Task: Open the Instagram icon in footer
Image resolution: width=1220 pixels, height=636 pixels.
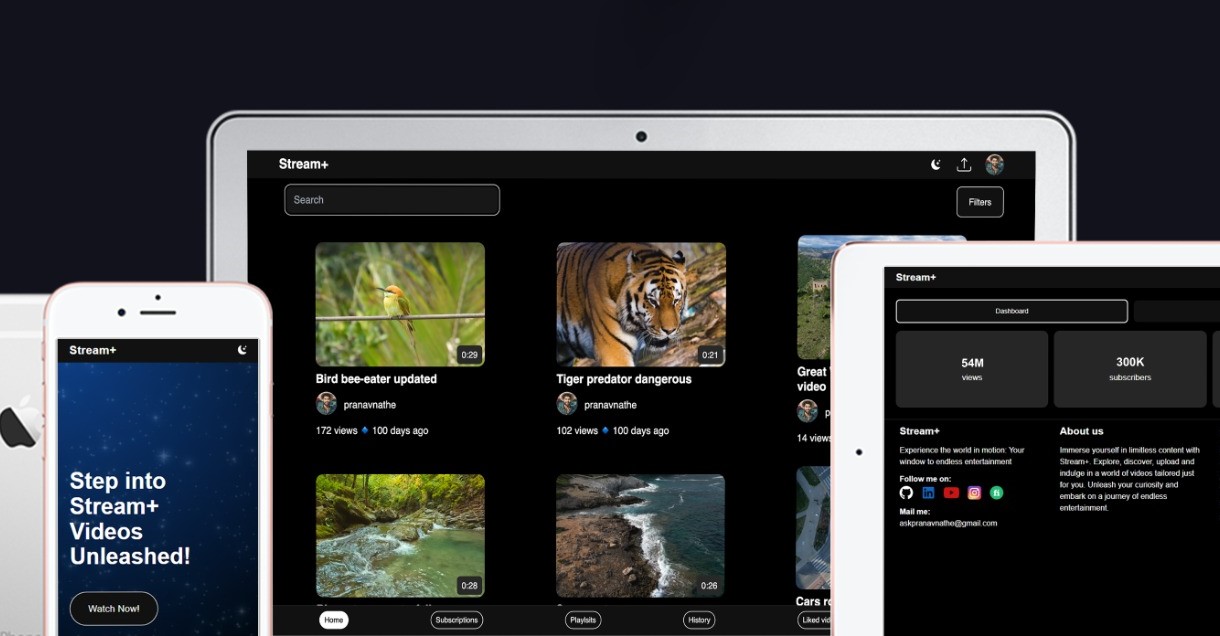Action: coord(974,493)
